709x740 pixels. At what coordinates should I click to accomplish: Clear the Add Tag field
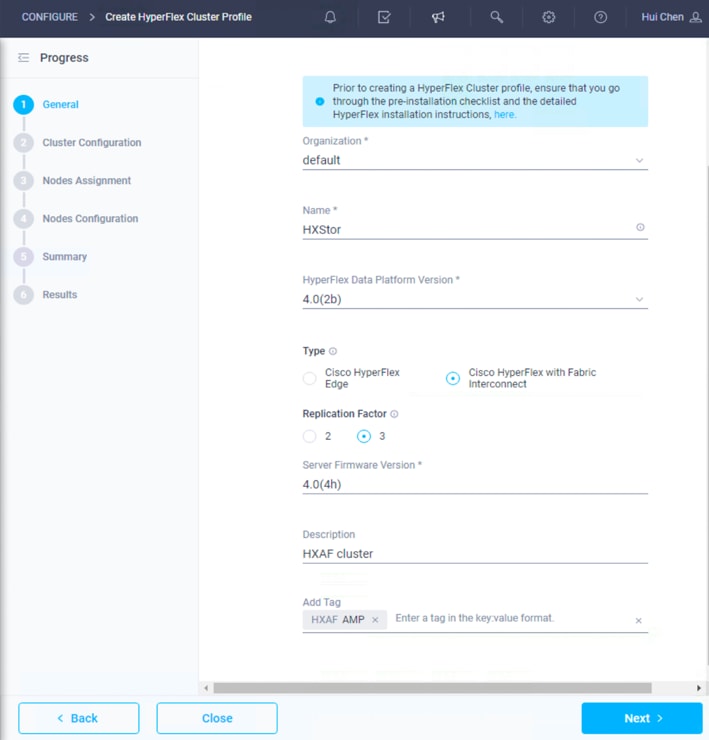point(638,621)
